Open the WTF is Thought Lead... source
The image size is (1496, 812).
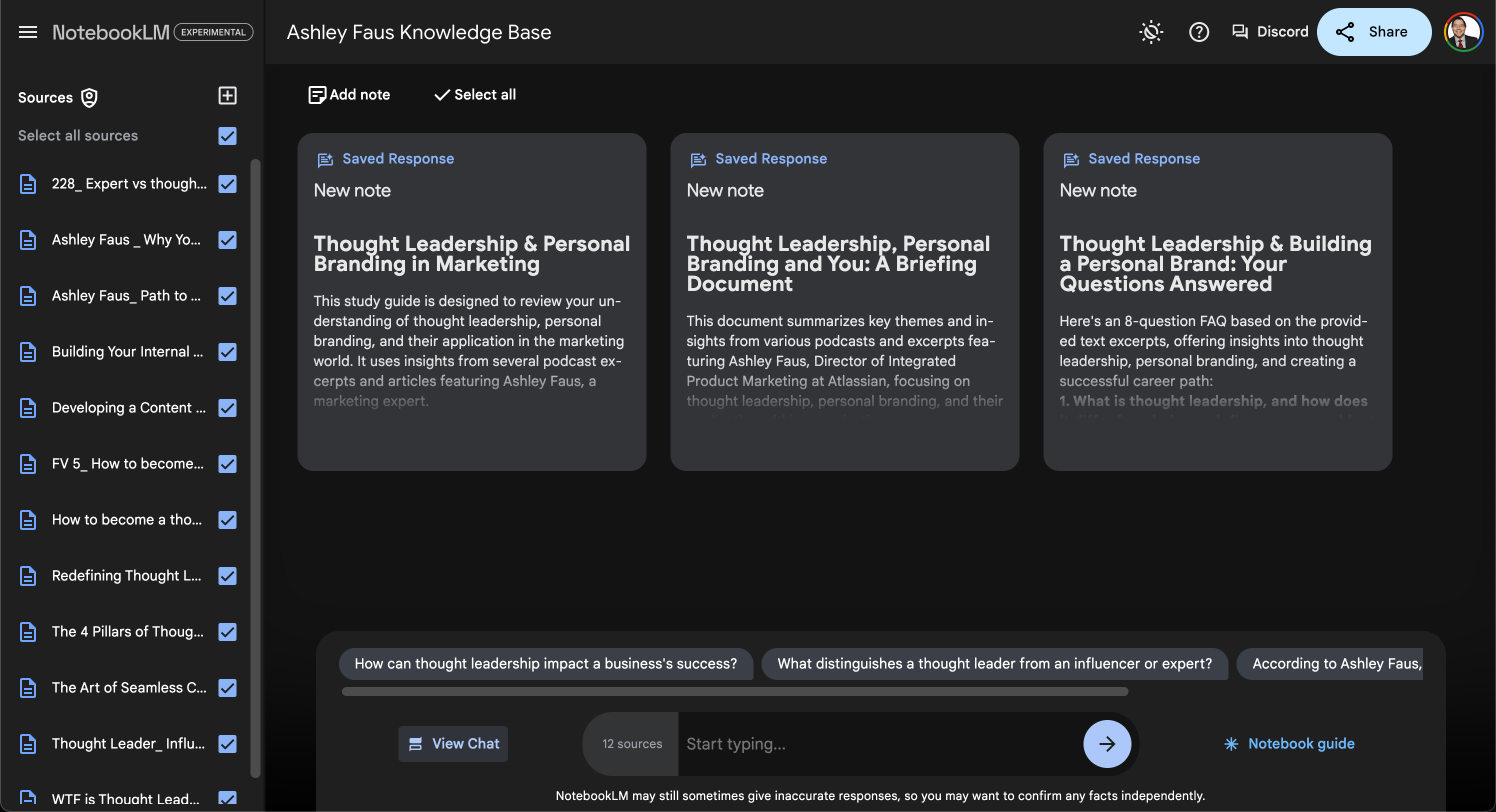pyautogui.click(x=125, y=799)
